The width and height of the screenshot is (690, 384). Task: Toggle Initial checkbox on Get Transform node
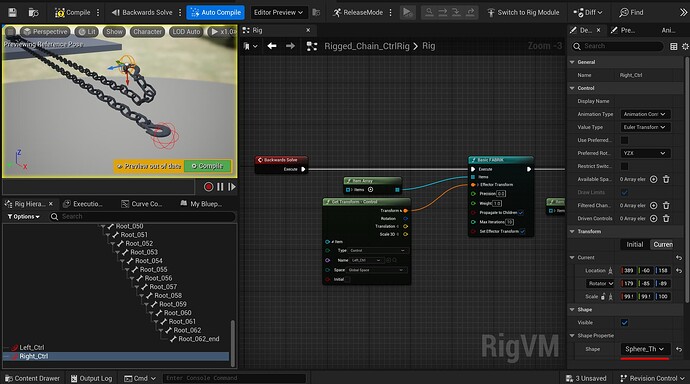[x=348, y=279]
